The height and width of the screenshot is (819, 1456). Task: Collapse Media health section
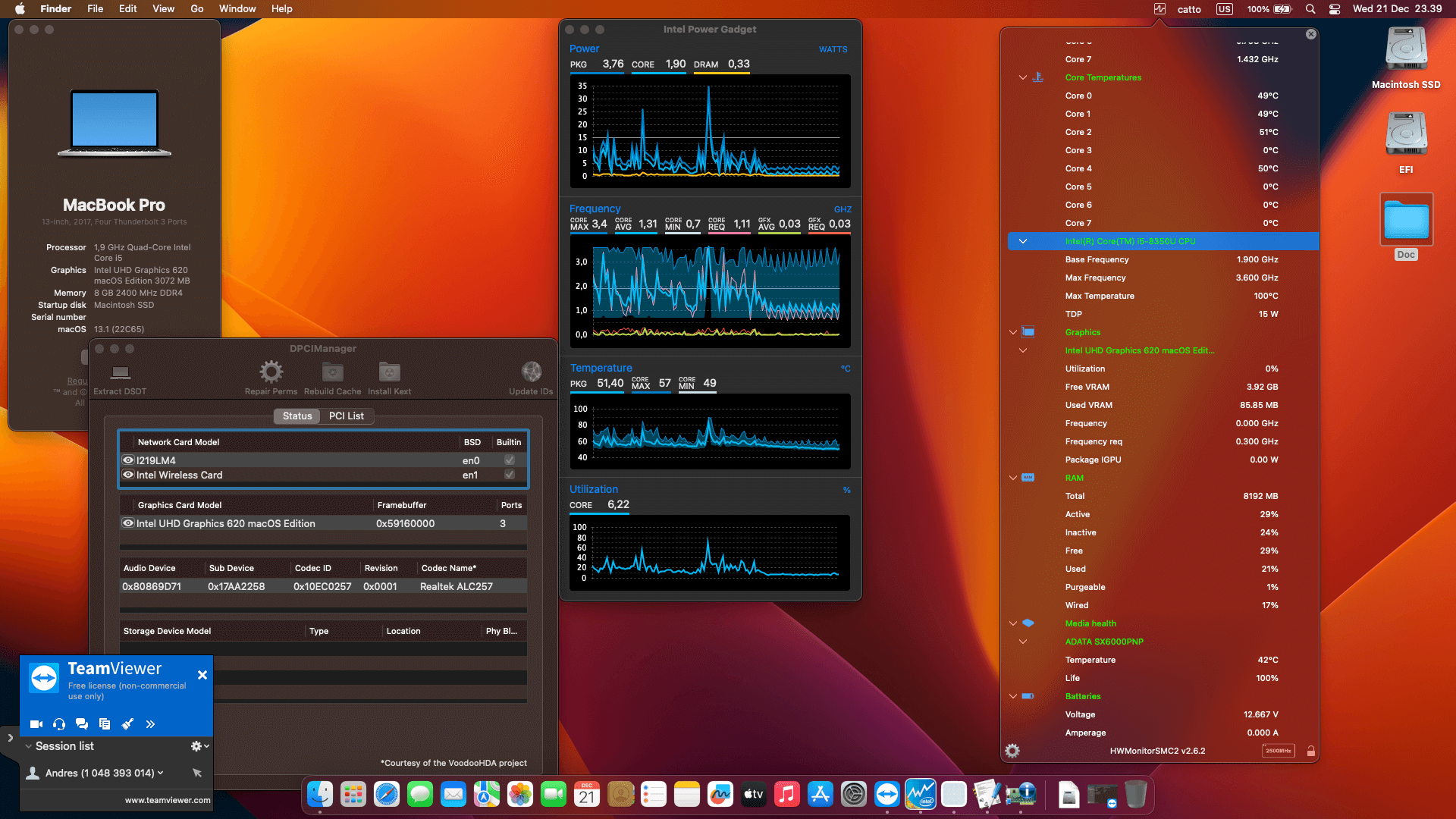(x=1012, y=623)
